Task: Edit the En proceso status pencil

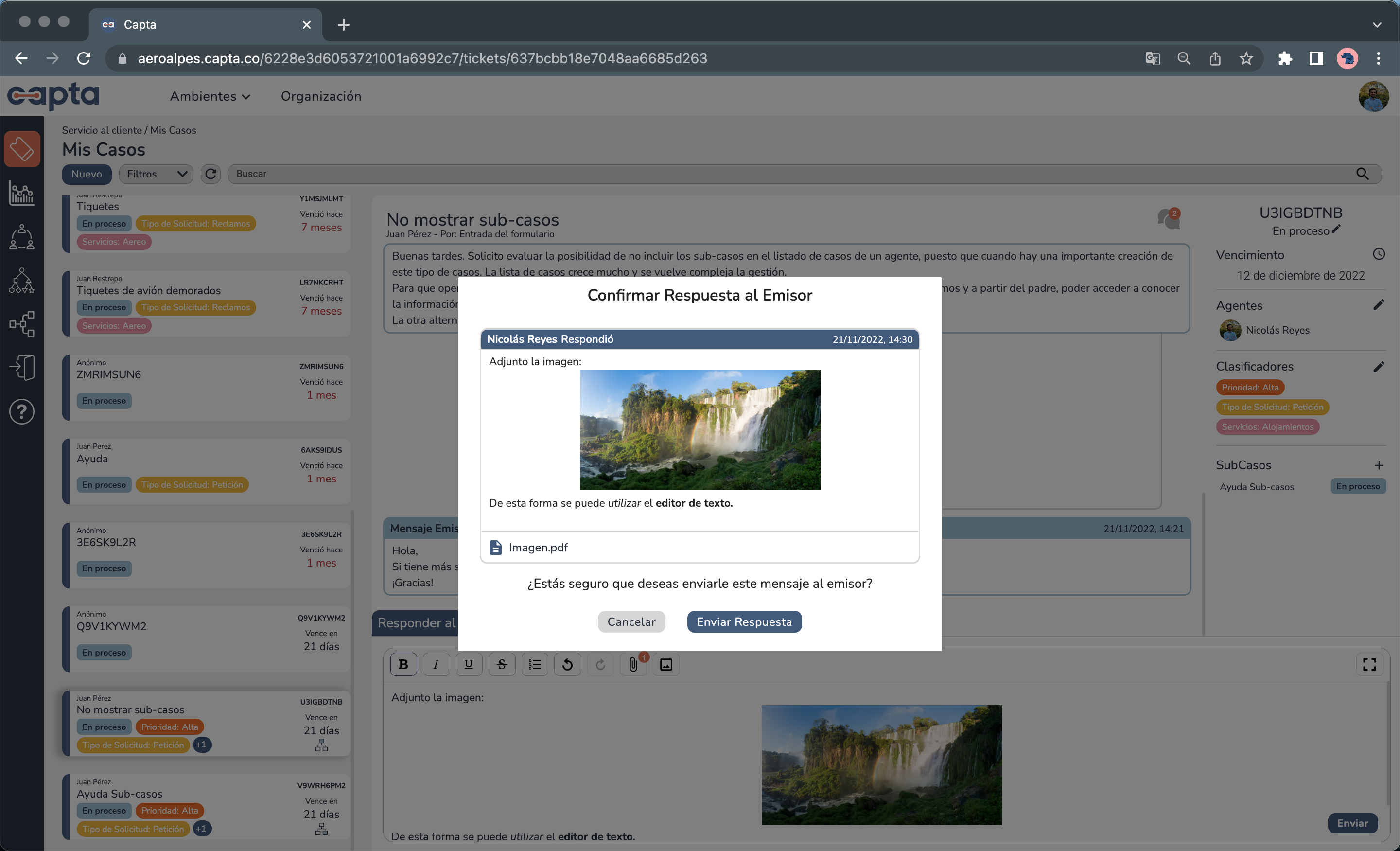Action: 1336,229
